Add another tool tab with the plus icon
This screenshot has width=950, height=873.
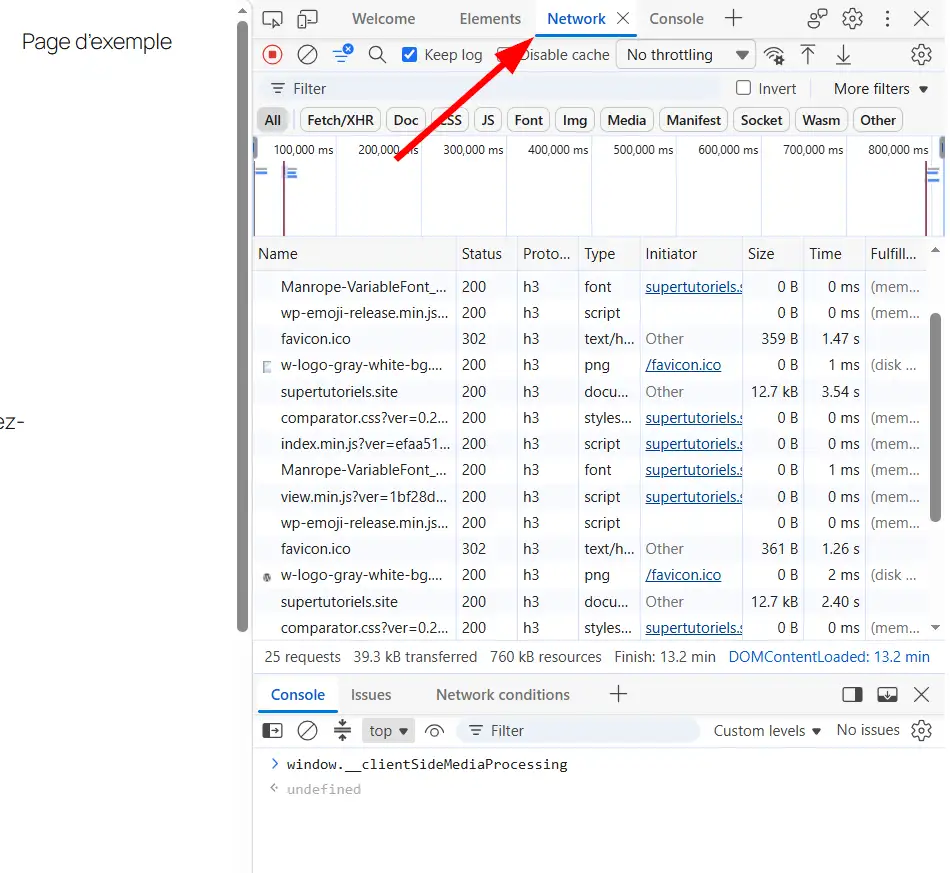733,18
